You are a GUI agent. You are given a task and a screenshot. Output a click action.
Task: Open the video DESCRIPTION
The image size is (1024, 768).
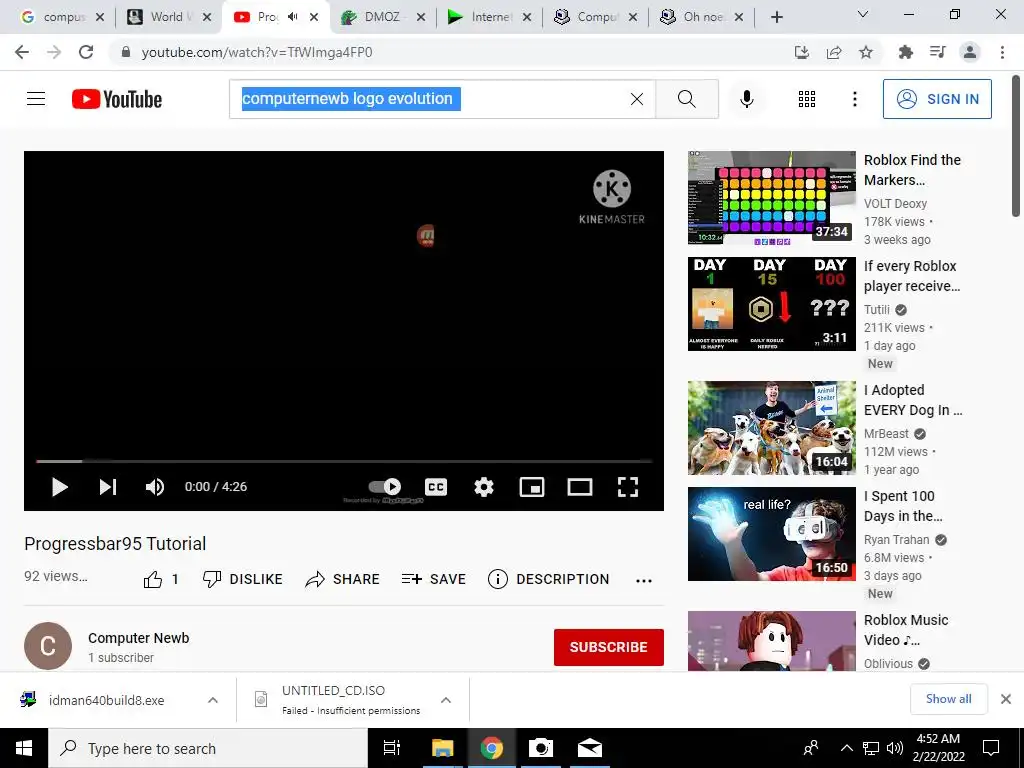click(x=549, y=579)
